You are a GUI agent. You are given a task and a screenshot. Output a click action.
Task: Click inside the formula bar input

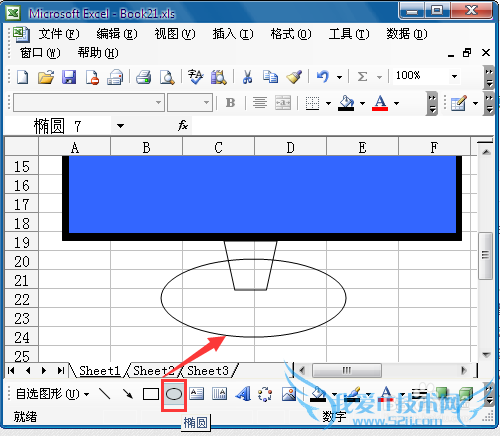[342, 126]
